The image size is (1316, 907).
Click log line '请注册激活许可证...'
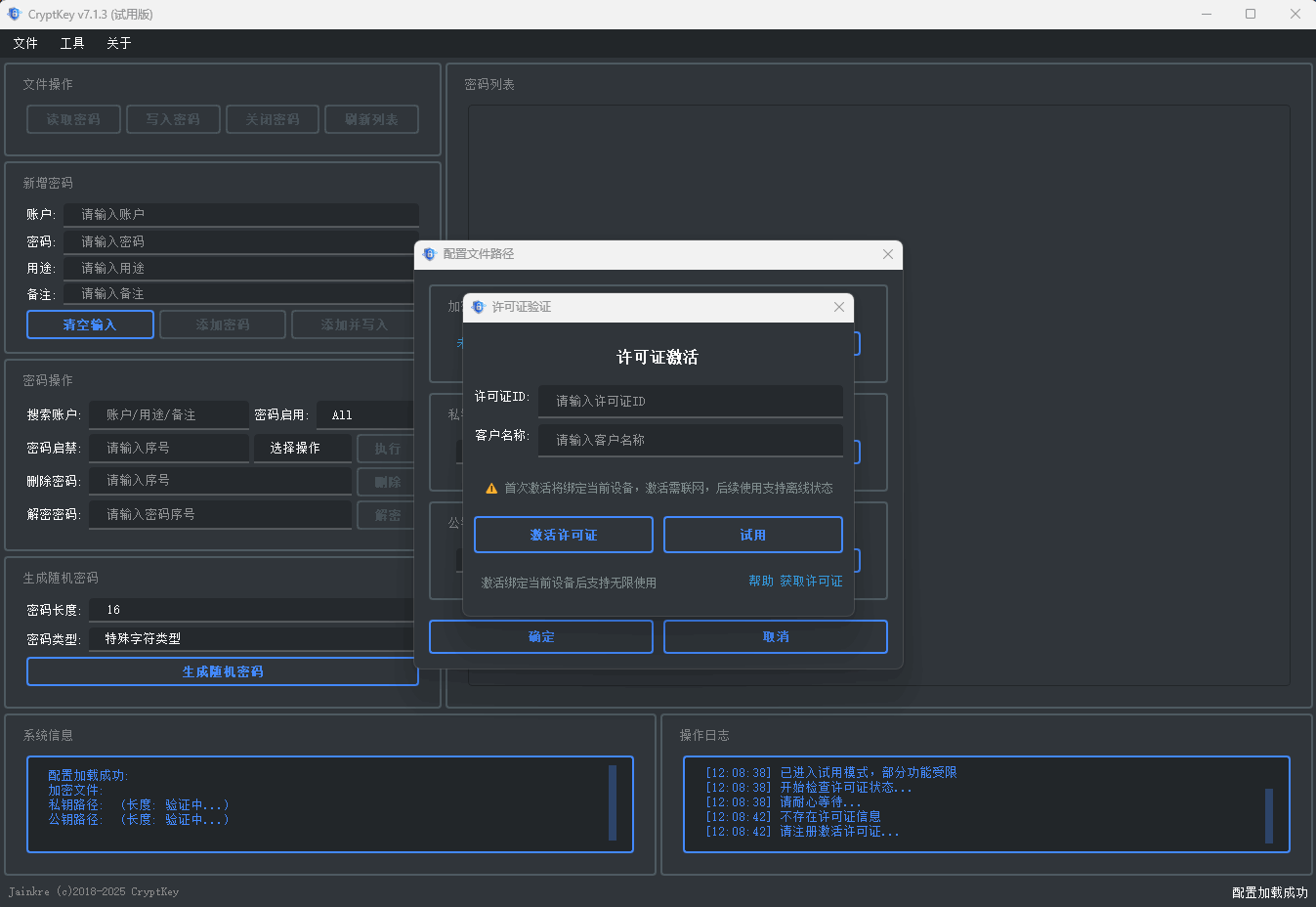(839, 832)
